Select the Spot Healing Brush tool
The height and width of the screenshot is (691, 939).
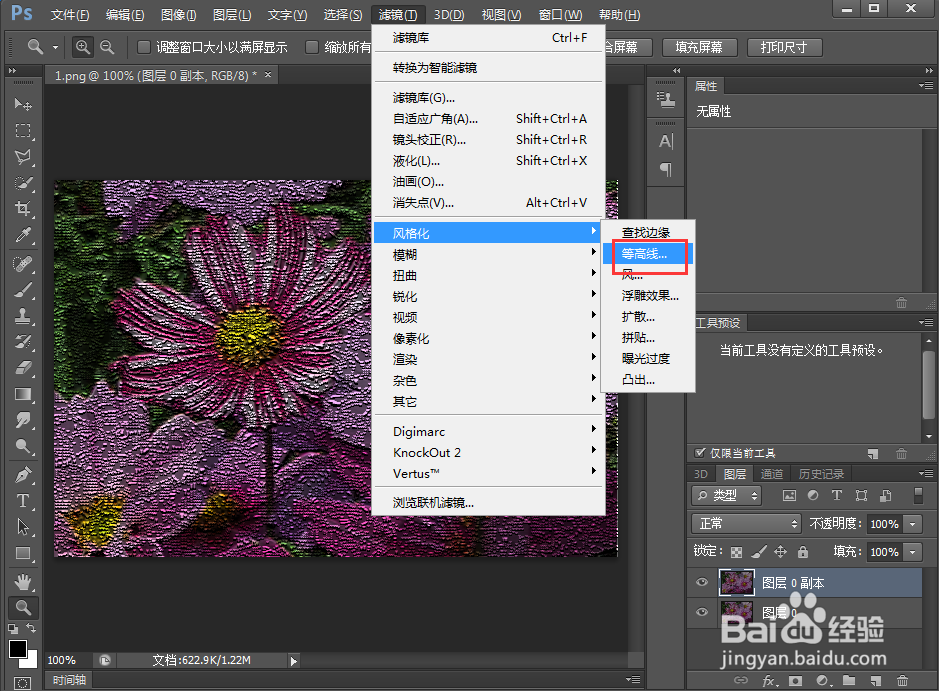point(23,263)
